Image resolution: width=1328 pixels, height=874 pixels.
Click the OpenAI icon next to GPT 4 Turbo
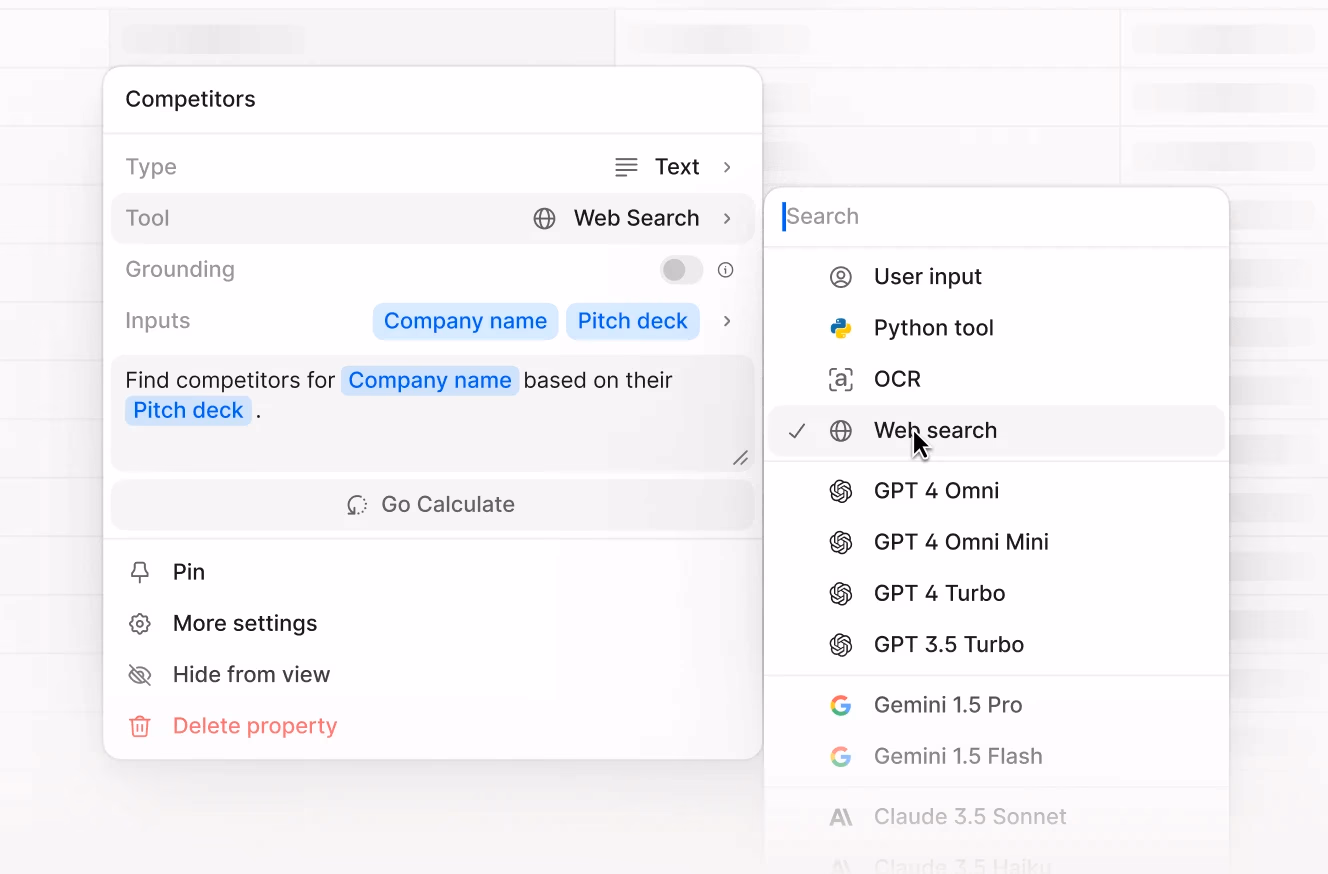[841, 594]
